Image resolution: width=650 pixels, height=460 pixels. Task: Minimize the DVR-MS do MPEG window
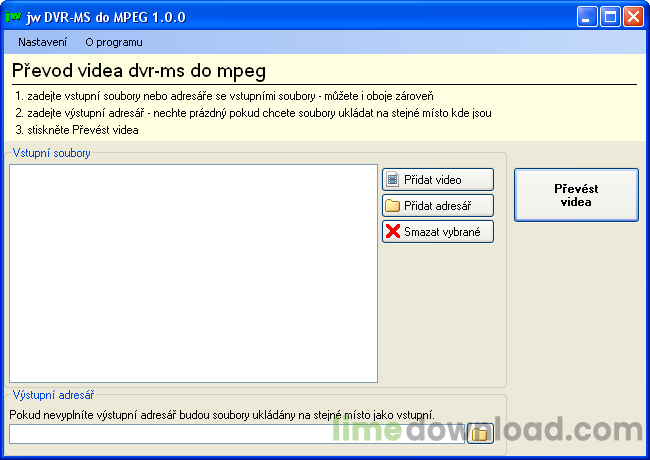coord(587,17)
